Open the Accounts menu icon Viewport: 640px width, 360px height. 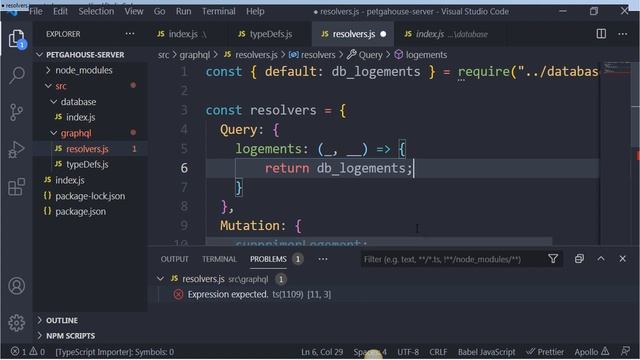(16, 286)
